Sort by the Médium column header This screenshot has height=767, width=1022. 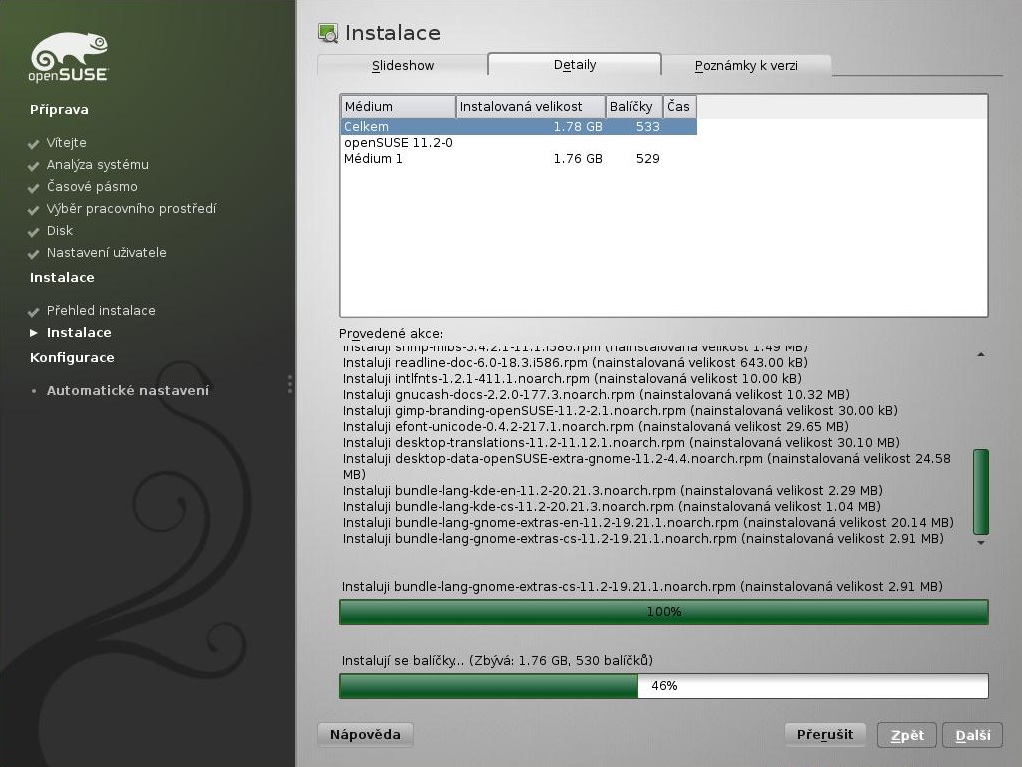coord(398,106)
